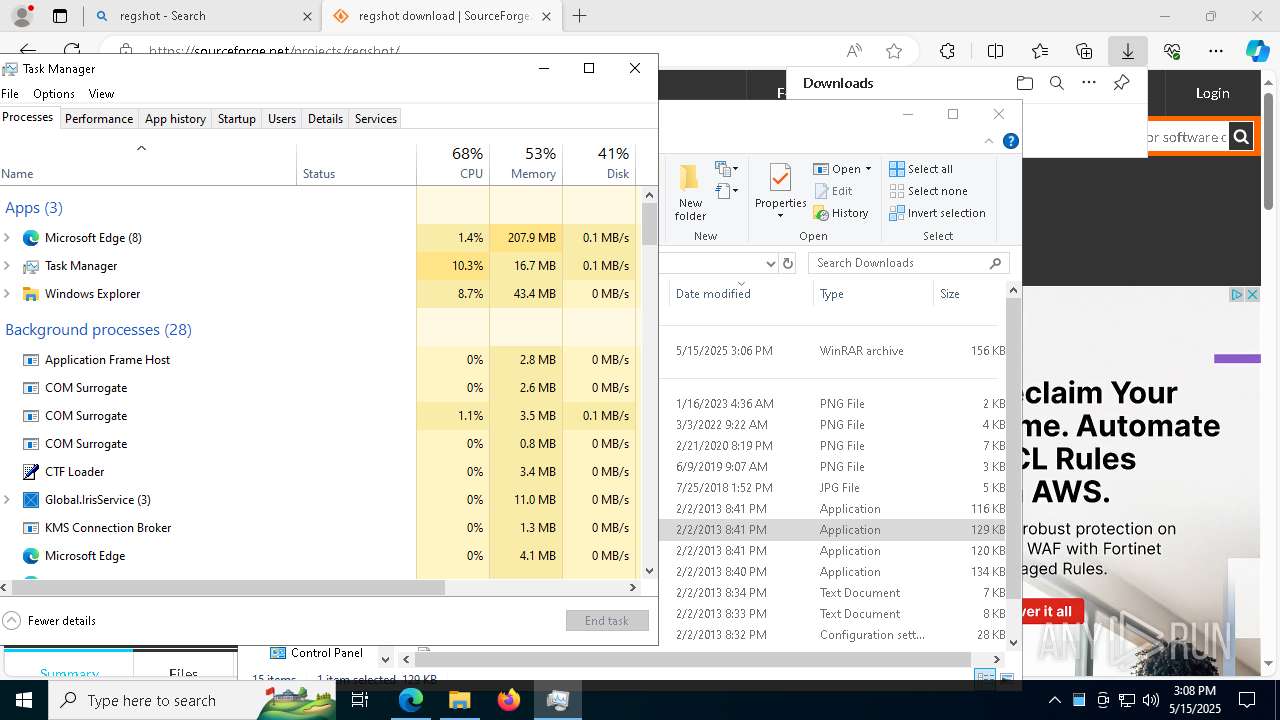Collapse the Explorer ribbon chevron

(x=990, y=141)
